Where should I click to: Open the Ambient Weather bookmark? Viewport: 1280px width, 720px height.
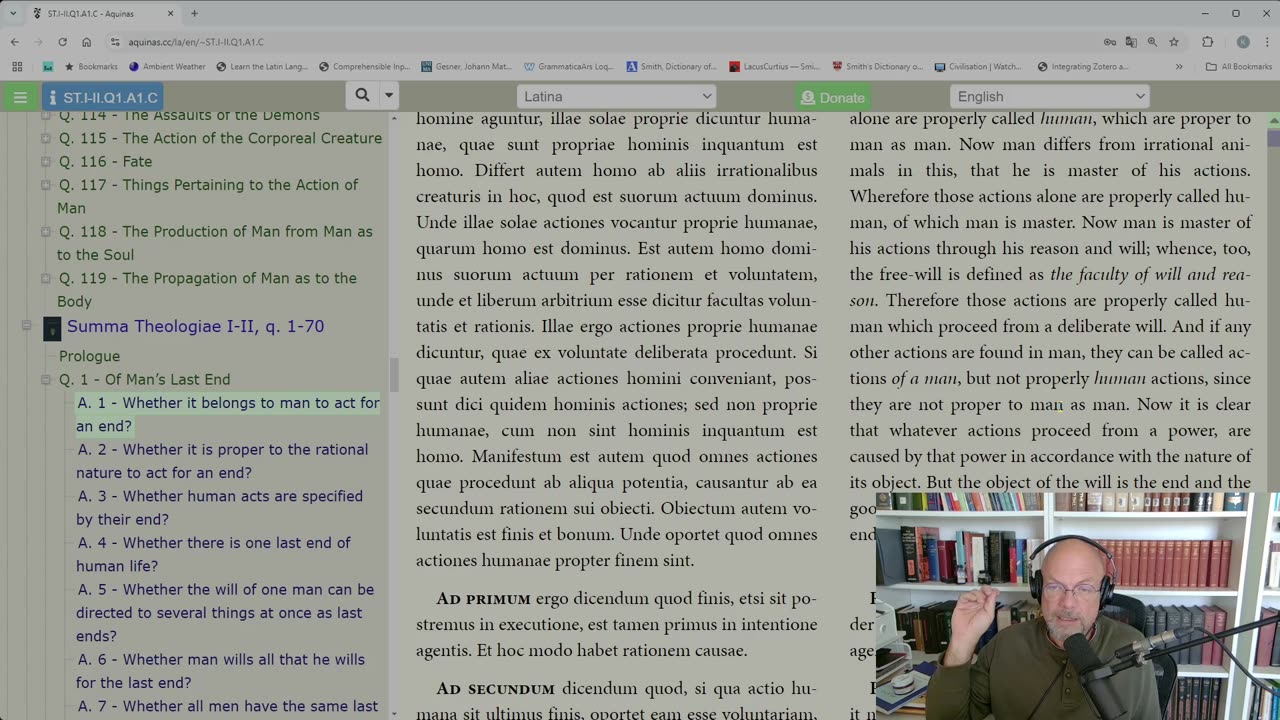[167, 67]
